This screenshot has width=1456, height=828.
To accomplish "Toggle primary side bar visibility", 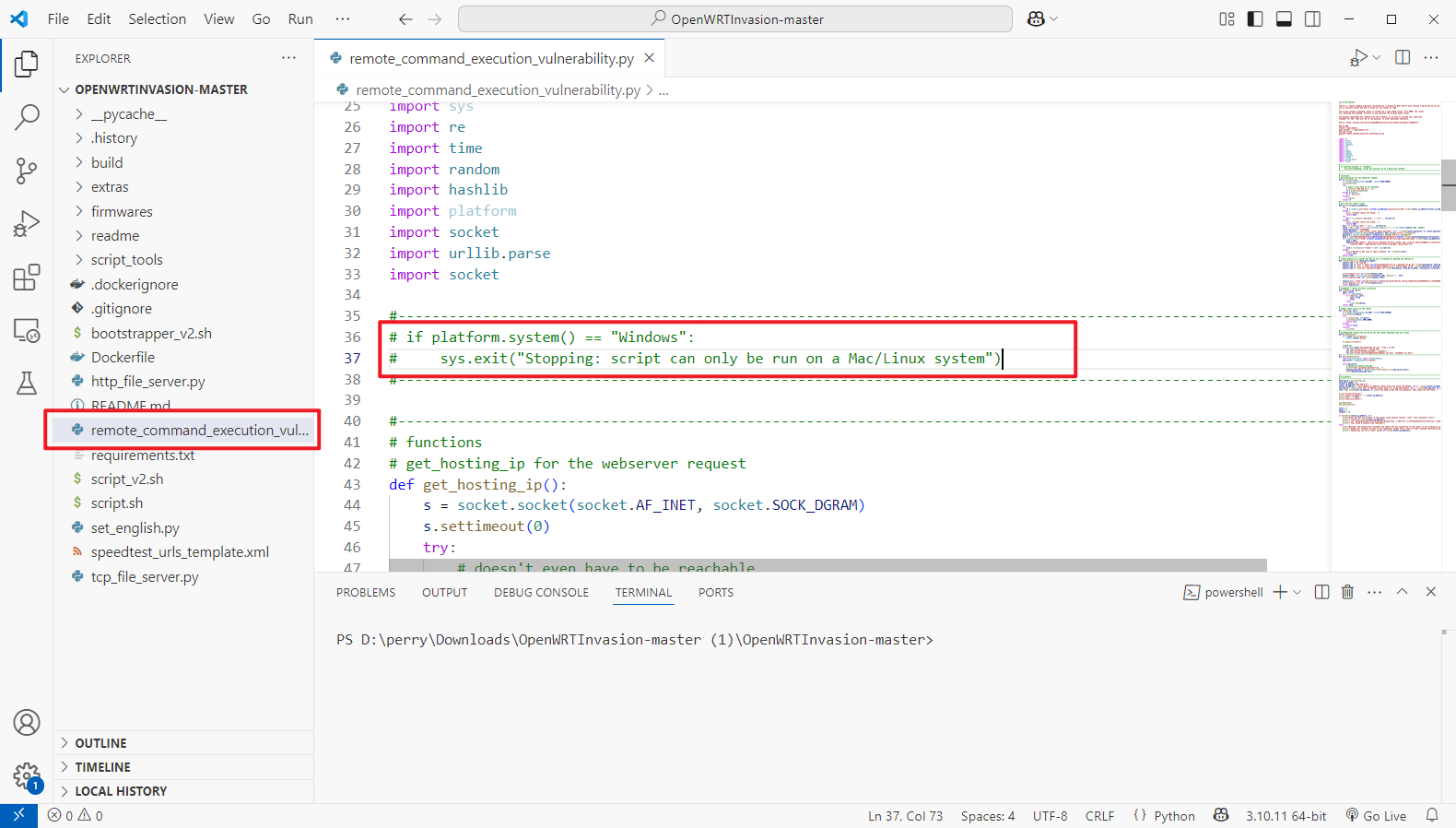I will point(1255,18).
